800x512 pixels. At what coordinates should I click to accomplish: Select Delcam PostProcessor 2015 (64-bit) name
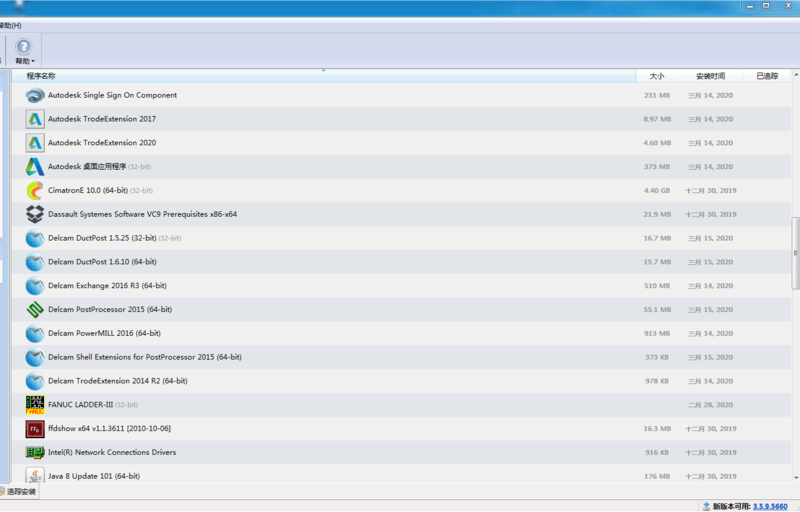[x=110, y=310]
